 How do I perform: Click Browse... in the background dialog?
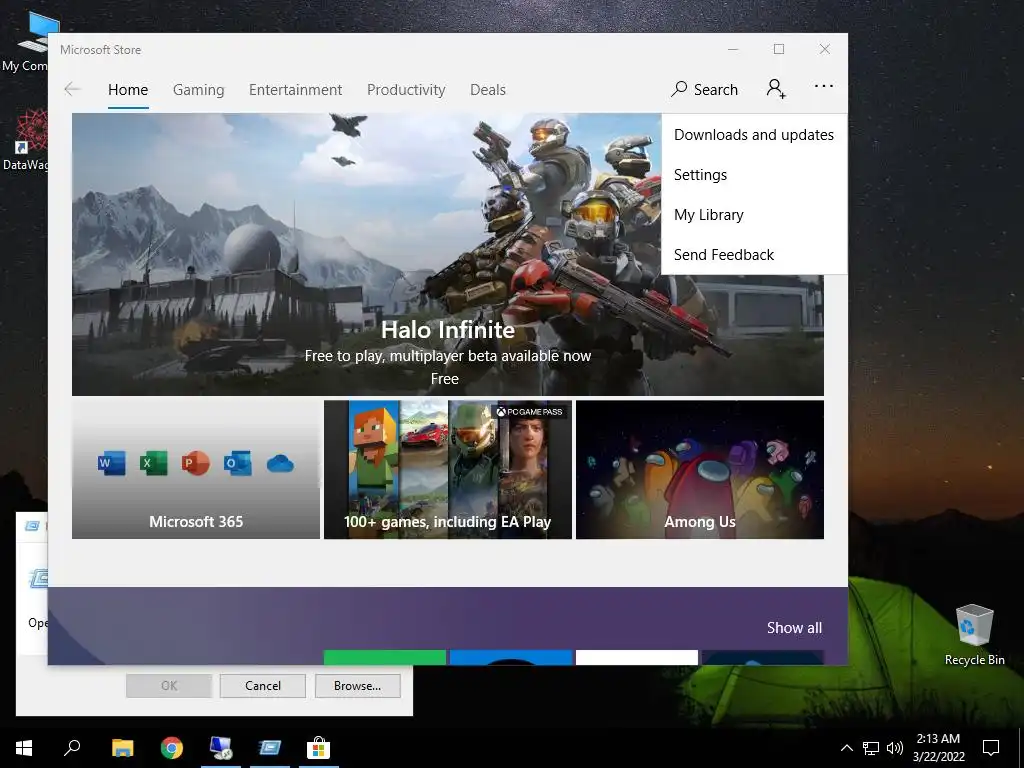tap(357, 686)
